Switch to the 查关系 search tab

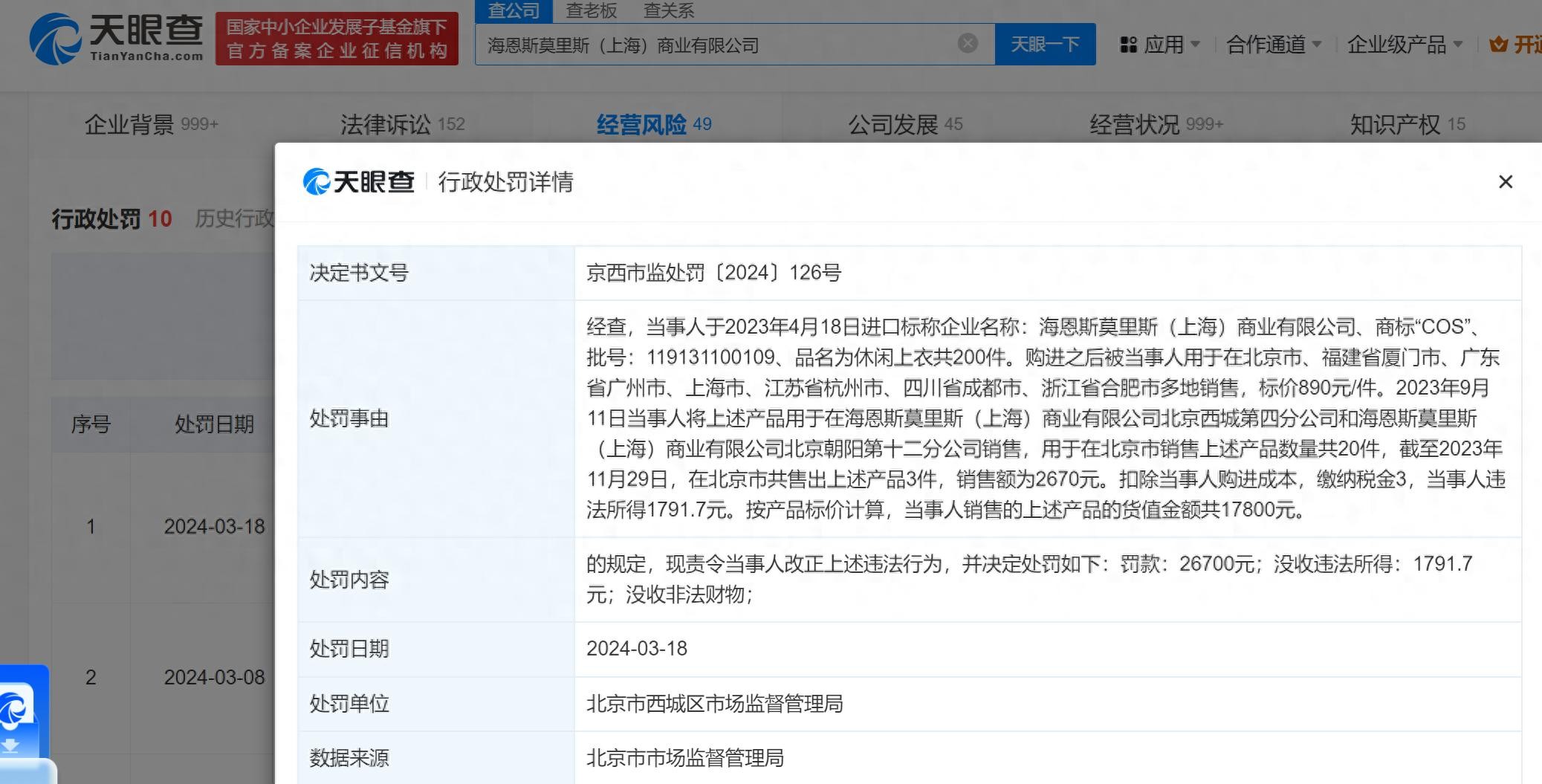[x=668, y=10]
